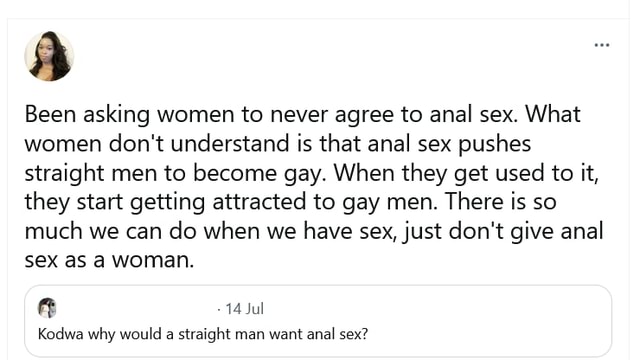Select the line beginning 'Been asking women'

302,114
